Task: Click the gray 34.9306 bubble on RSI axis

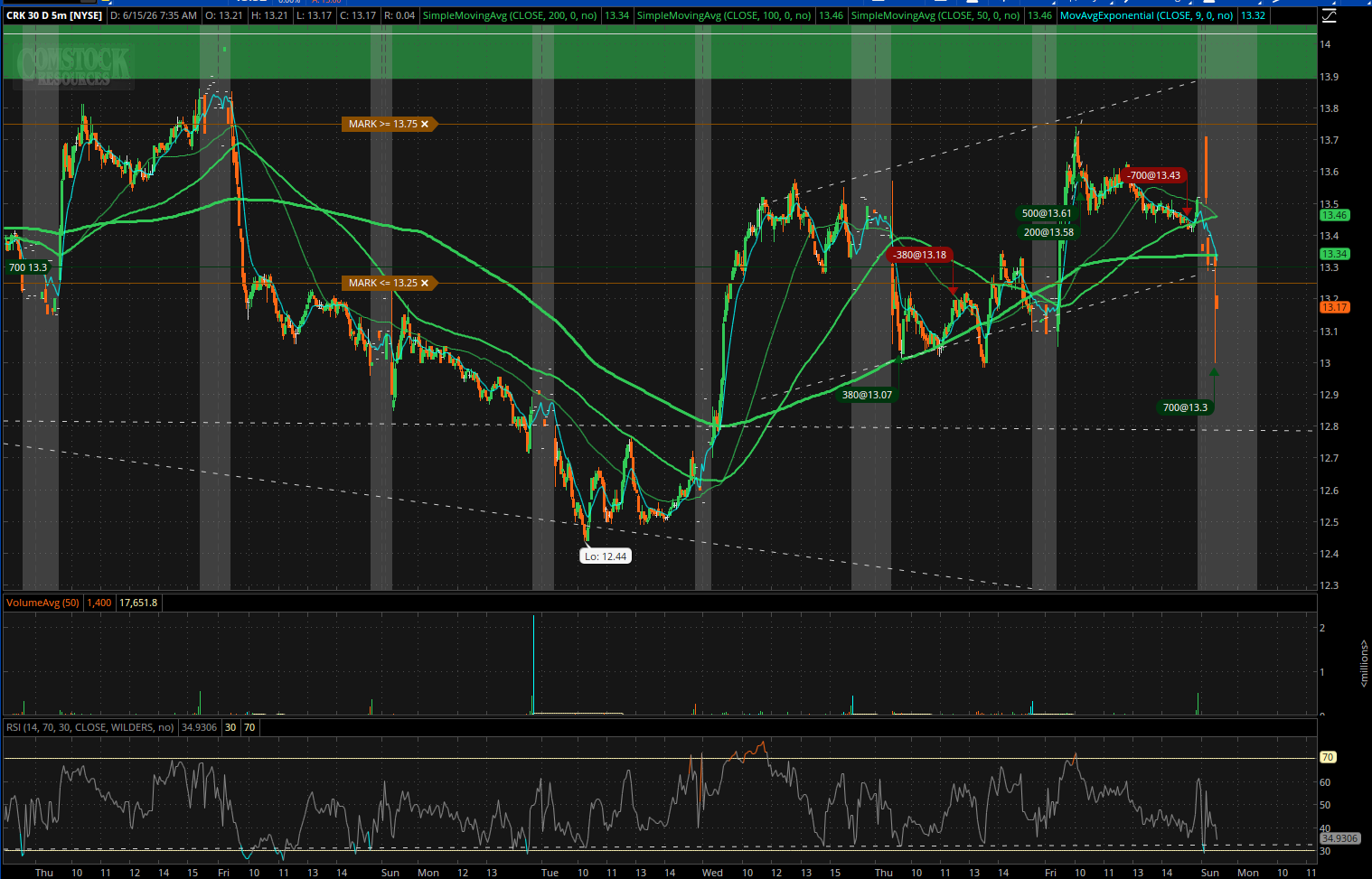Action: (x=1339, y=838)
